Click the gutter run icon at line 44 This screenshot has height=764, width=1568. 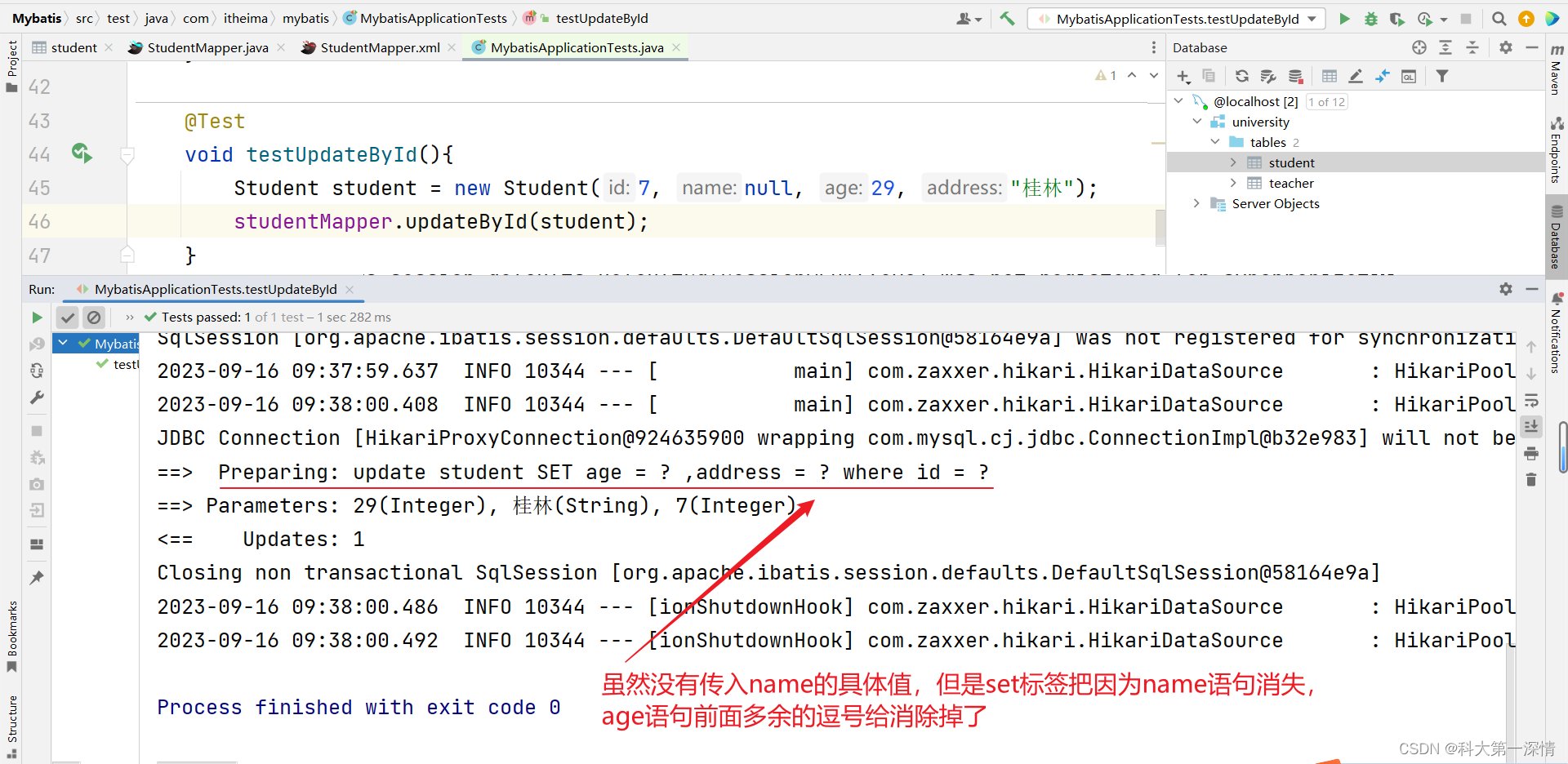tap(82, 153)
